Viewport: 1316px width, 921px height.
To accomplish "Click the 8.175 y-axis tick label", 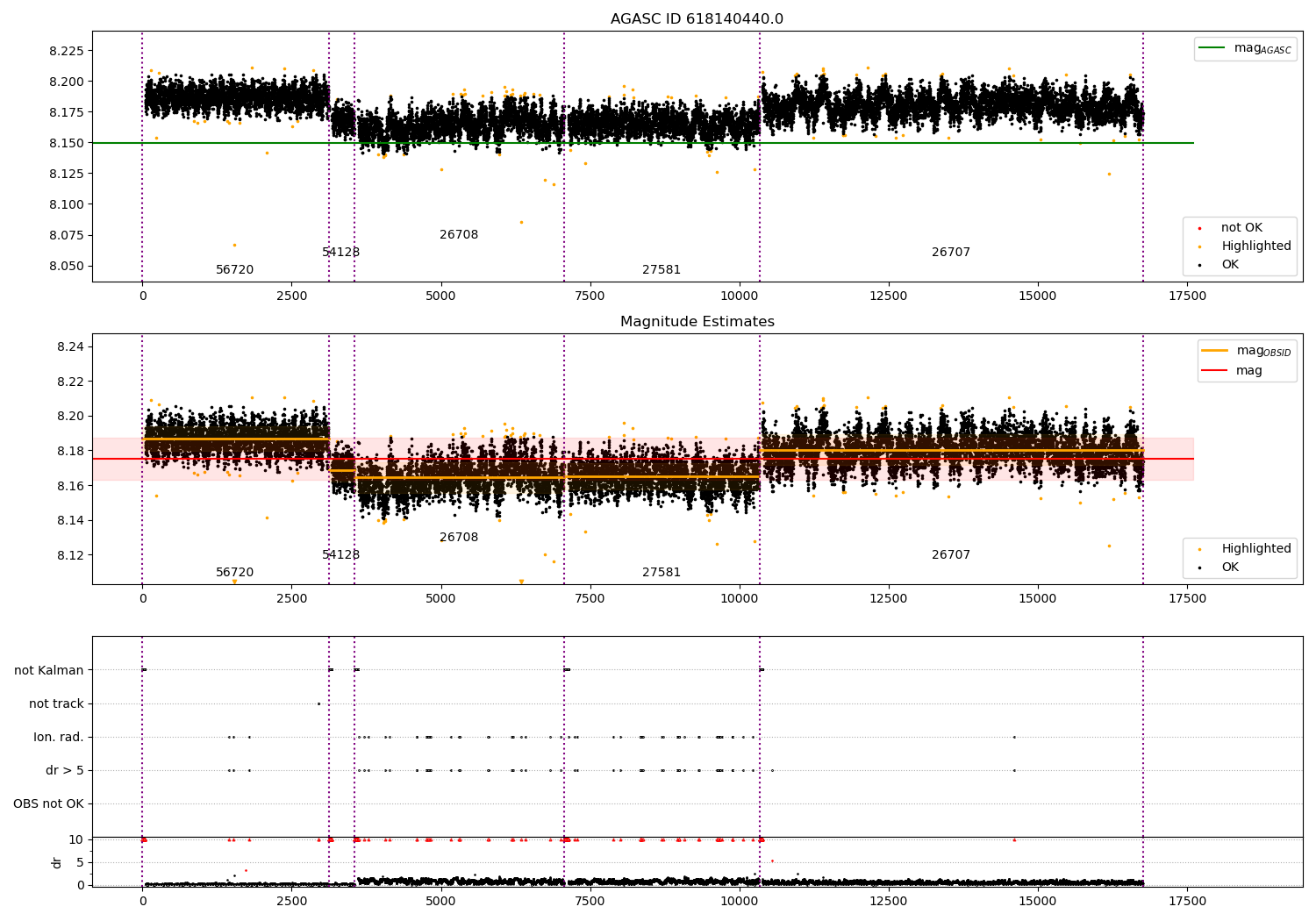I will [67, 112].
